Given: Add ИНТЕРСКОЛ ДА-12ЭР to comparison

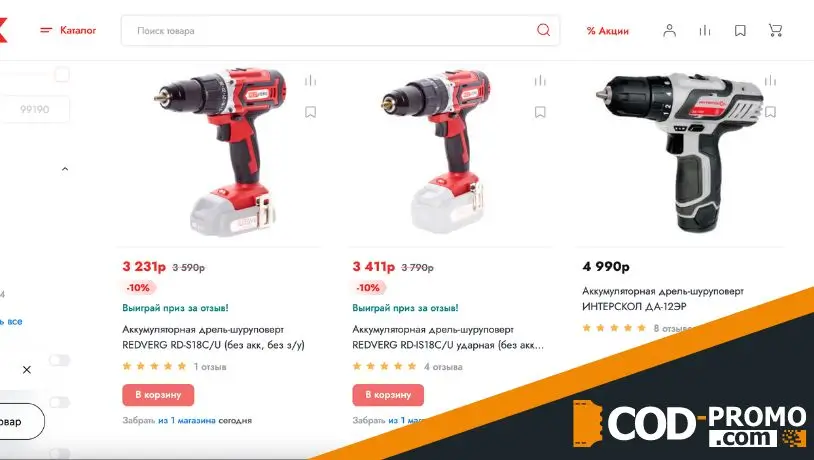Looking at the screenshot, I should click(x=770, y=80).
